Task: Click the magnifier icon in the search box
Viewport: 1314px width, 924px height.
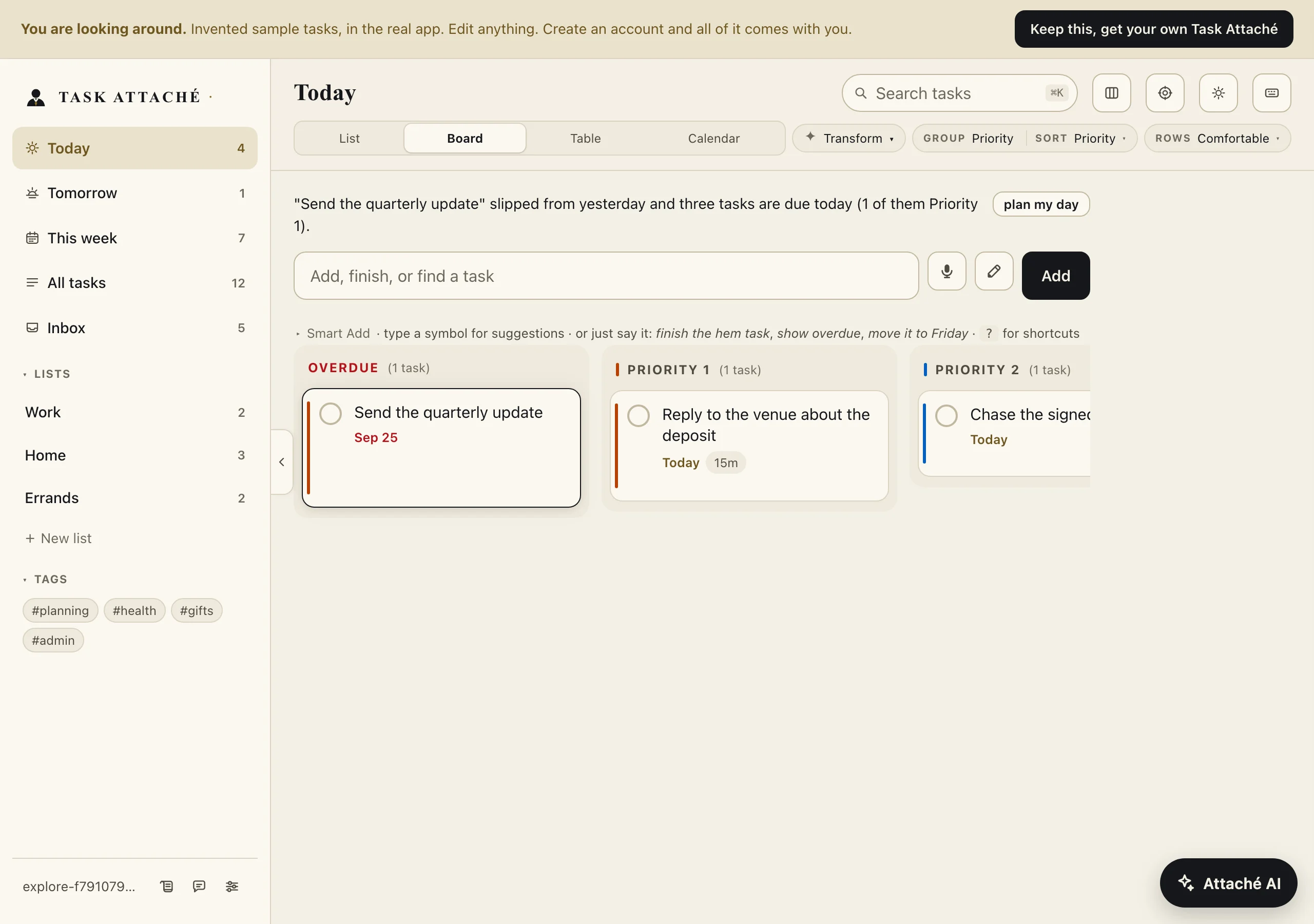Action: pos(860,93)
